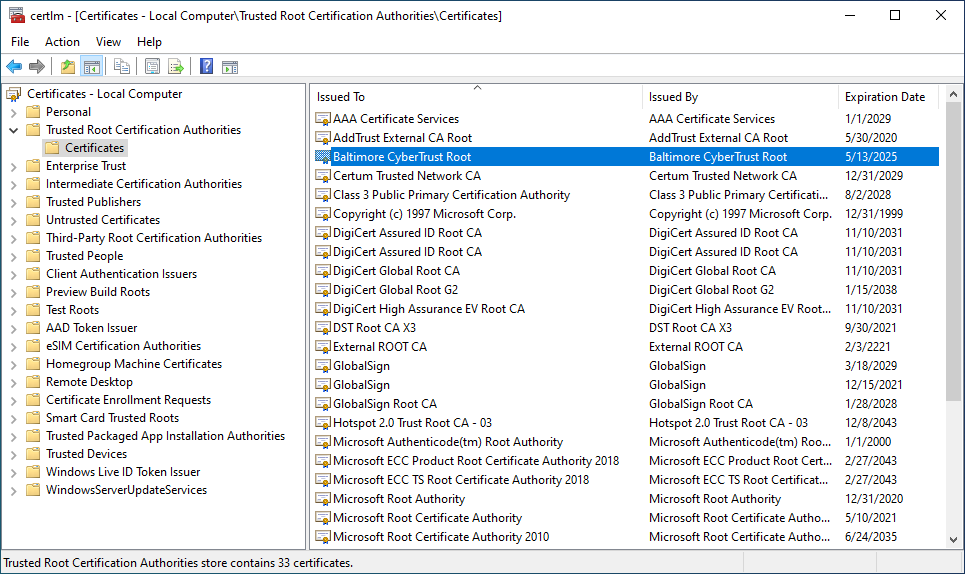
Task: Select WindowsServerUpdateServices store
Action: (x=126, y=490)
